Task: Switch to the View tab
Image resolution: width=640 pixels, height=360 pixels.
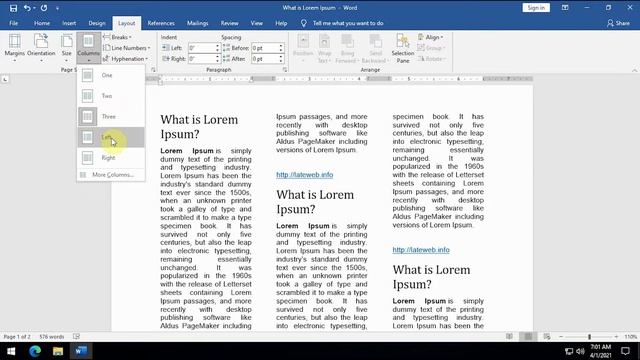Action: (x=256, y=23)
